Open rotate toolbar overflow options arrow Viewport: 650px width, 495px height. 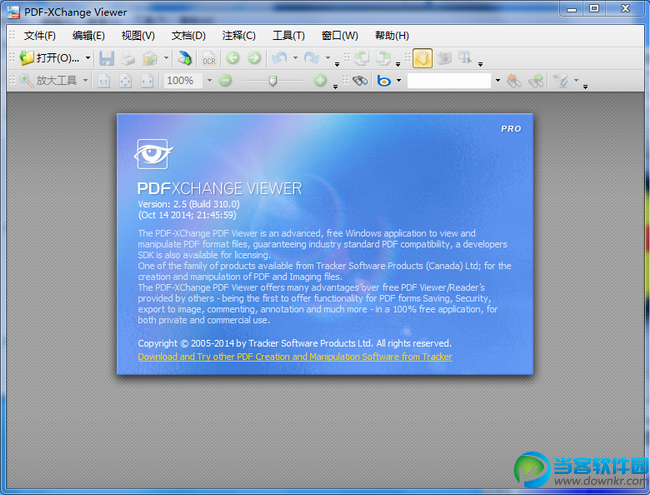click(398, 64)
